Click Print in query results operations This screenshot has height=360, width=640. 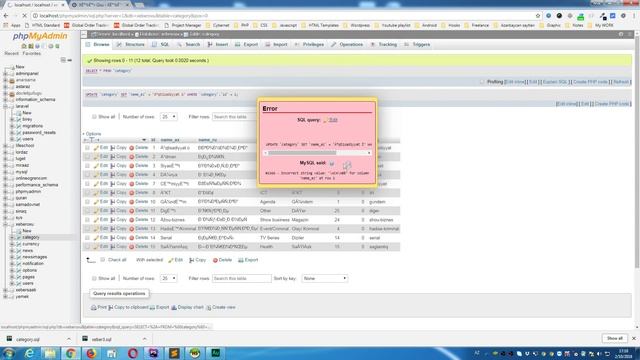point(98,307)
